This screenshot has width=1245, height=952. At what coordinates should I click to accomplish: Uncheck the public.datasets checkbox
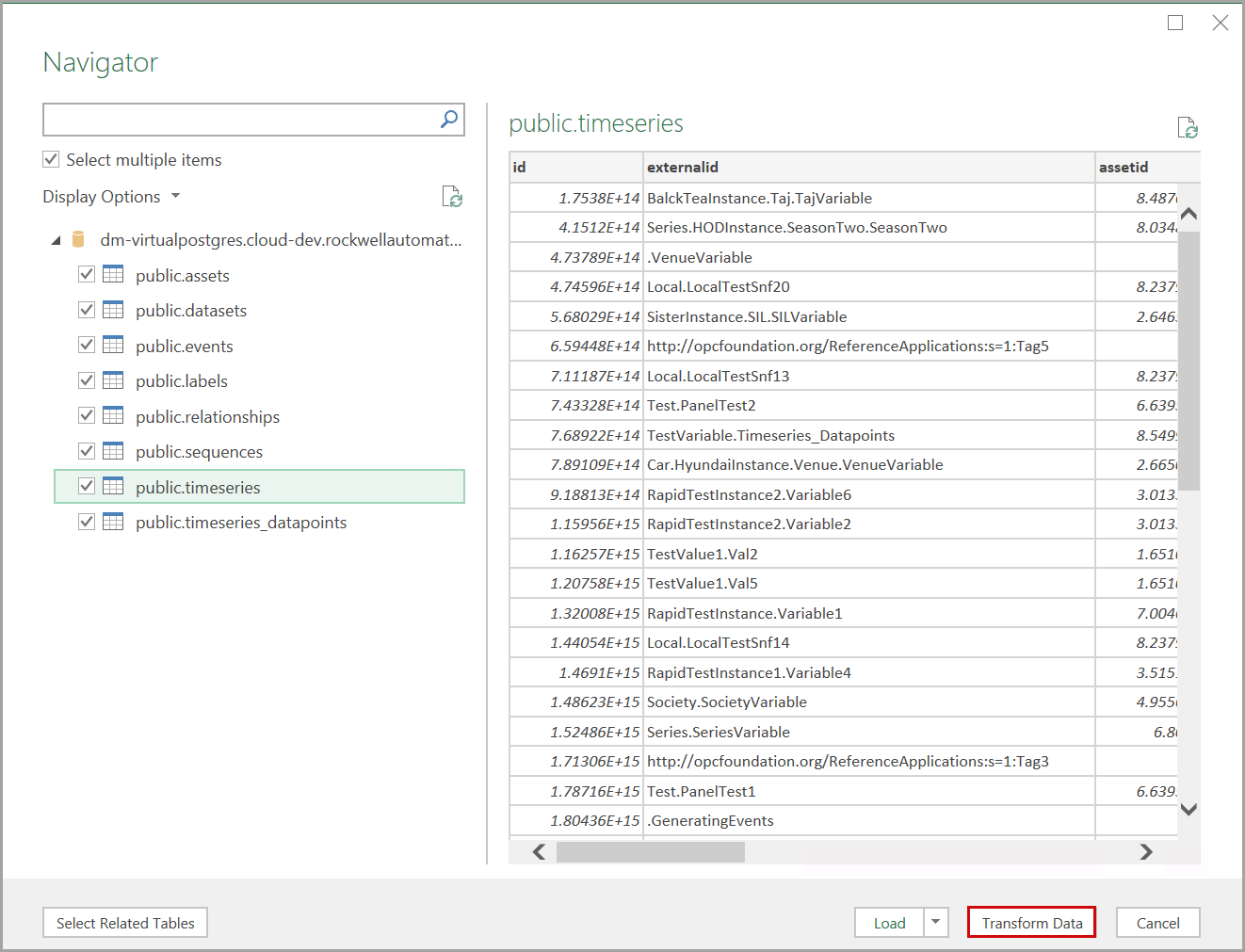87,310
